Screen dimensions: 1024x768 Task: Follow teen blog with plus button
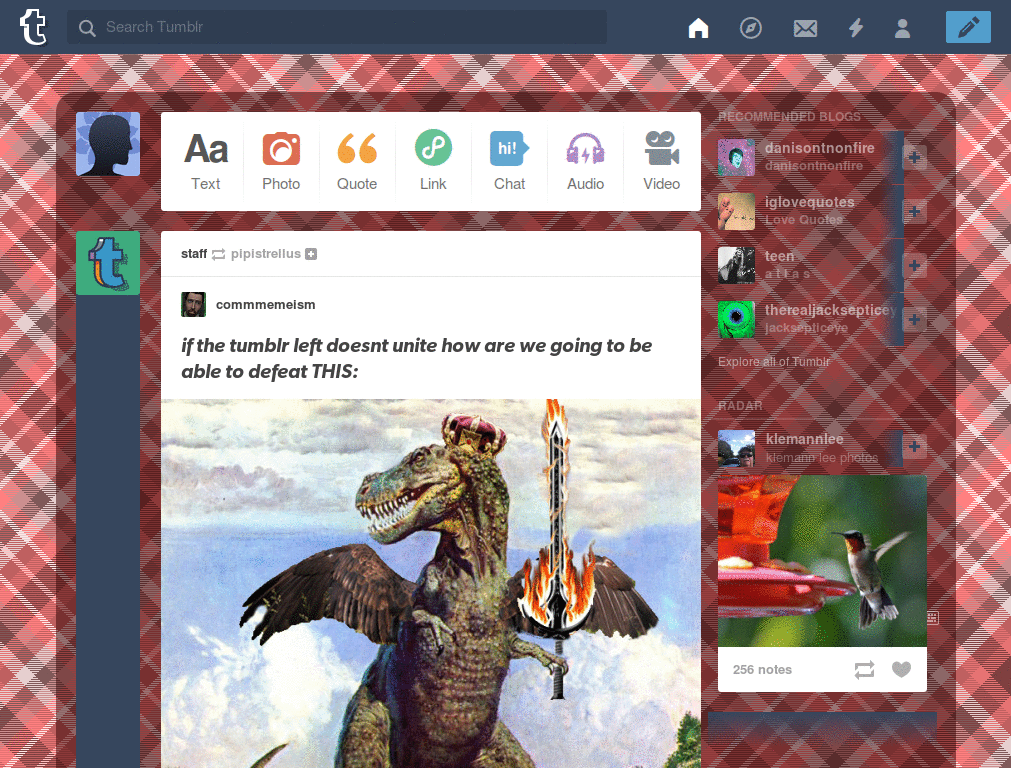pos(914,266)
